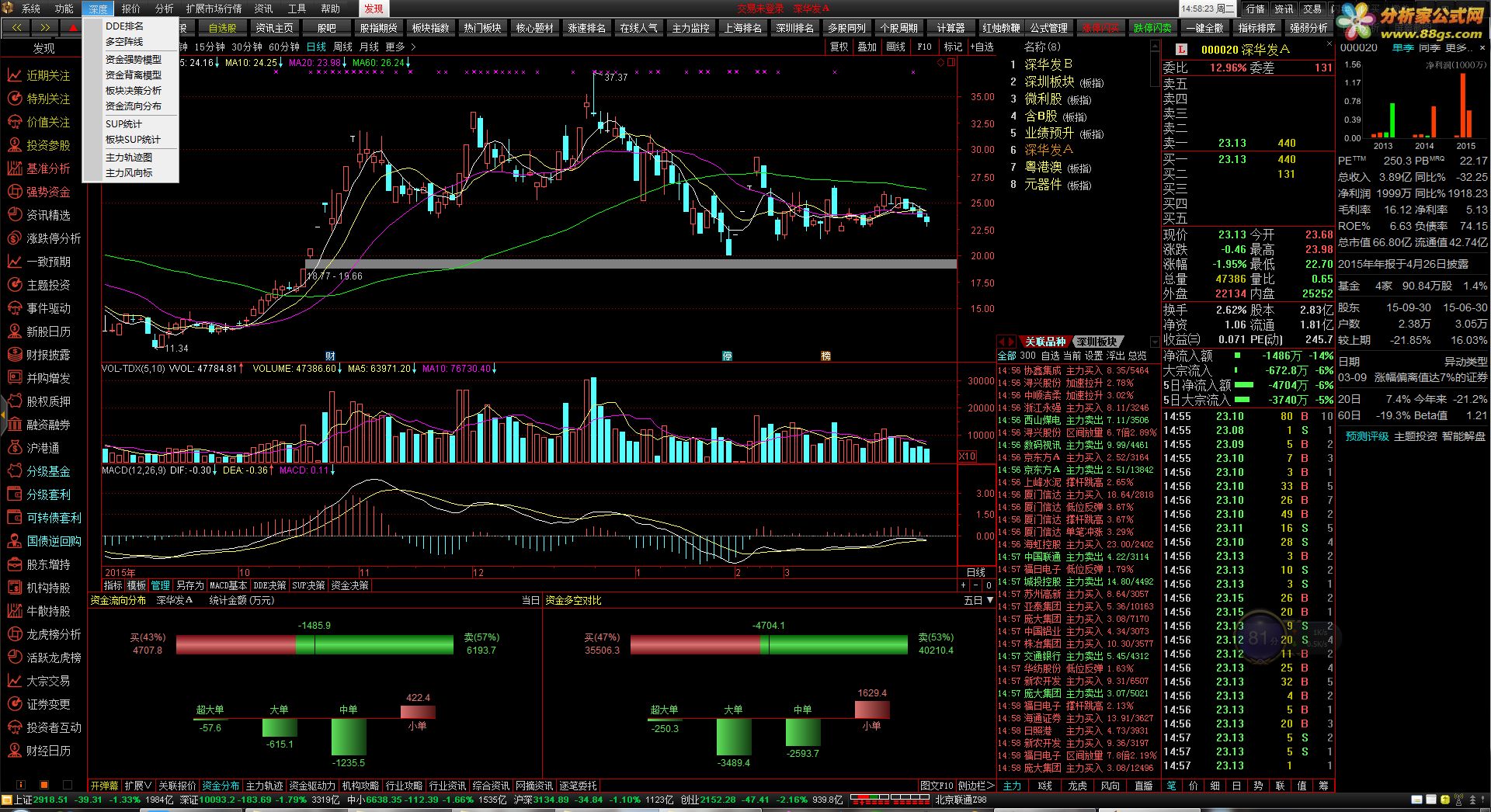Viewport: 1491px width, 812px height.
Task: Switch to the 深圳板块 tab
Action: tap(1097, 342)
